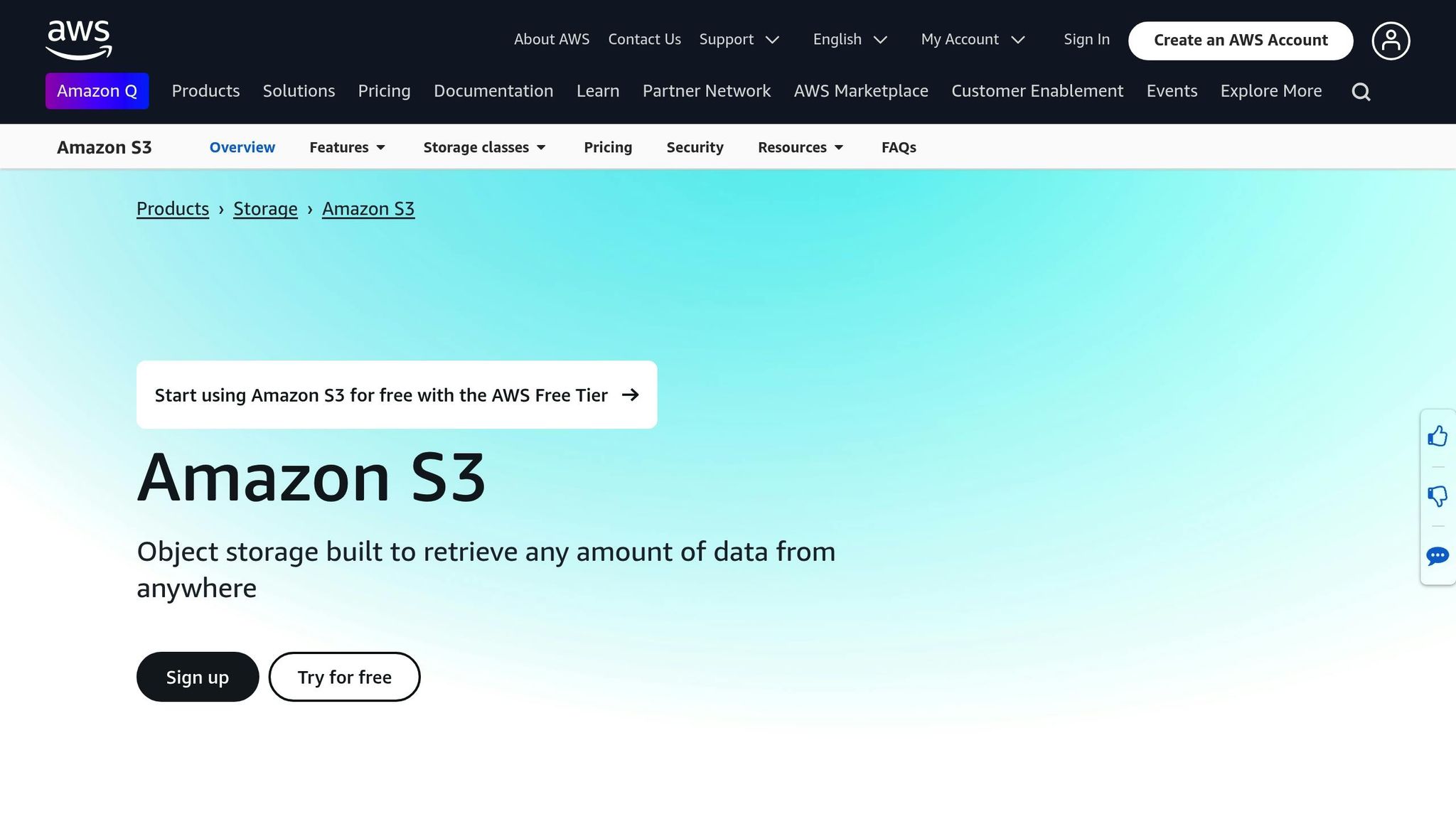This screenshot has width=1456, height=819.
Task: Open Explore More menu
Action: 1271,91
